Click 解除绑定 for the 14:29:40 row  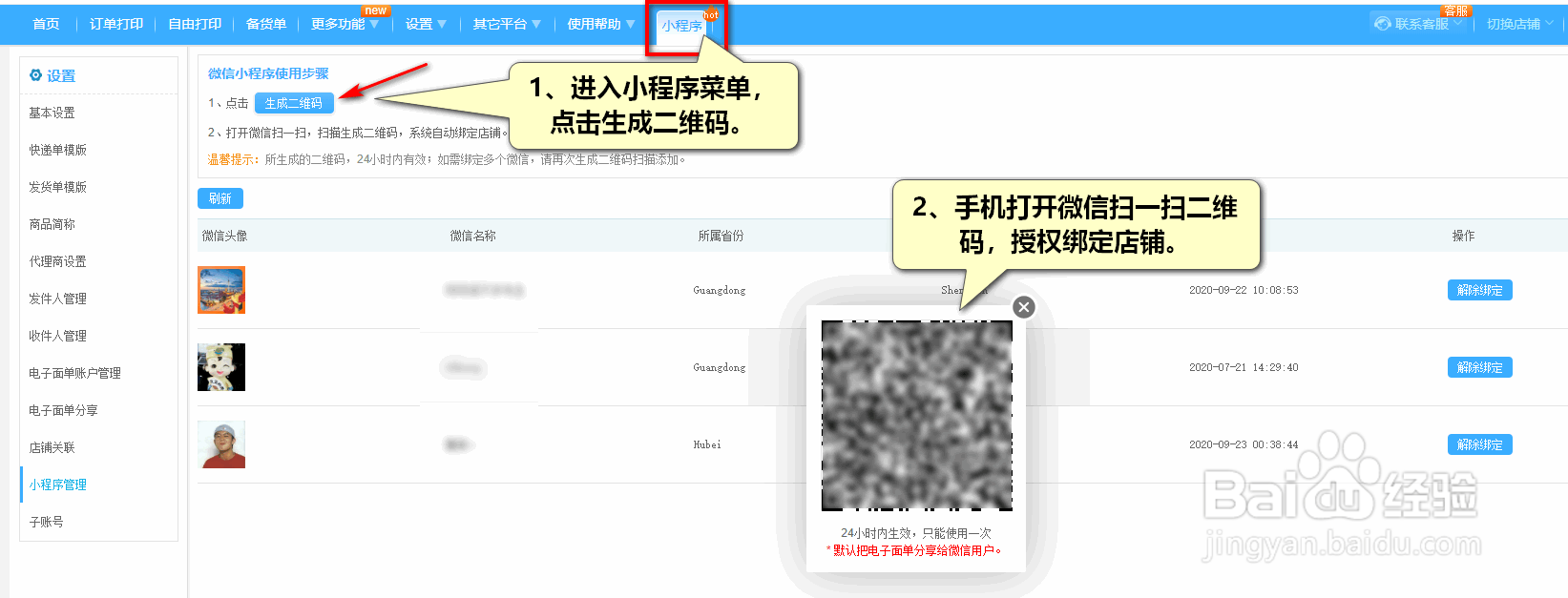1479,367
